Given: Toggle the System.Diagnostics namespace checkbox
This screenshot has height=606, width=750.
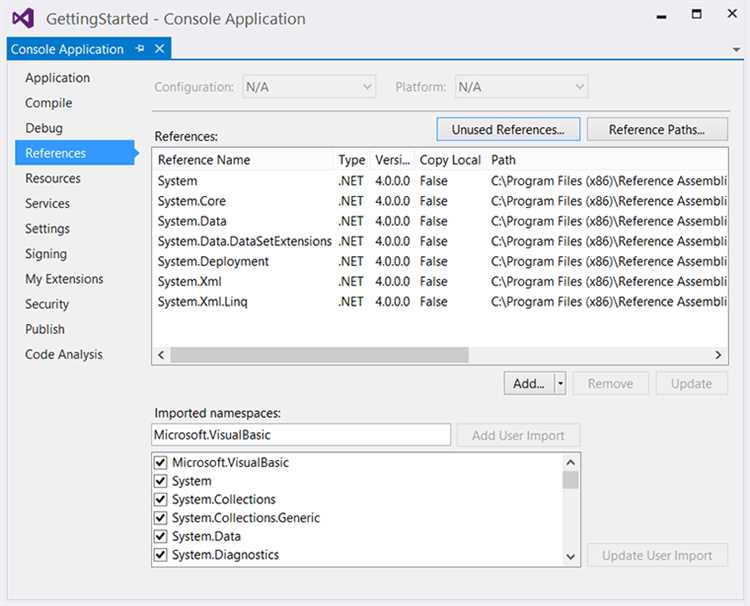Looking at the screenshot, I should (x=161, y=554).
